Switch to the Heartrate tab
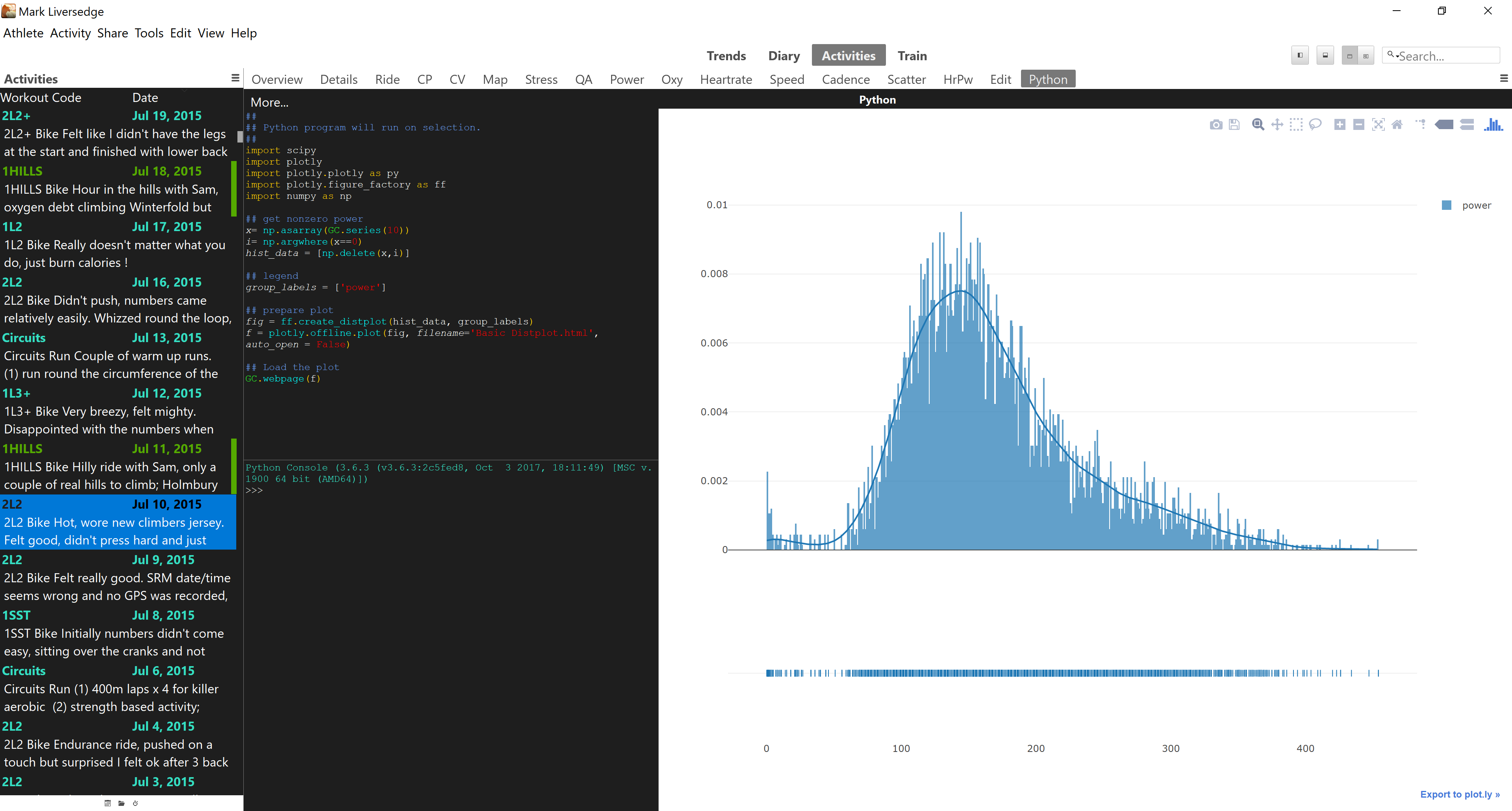The height and width of the screenshot is (811, 1512). coord(725,79)
